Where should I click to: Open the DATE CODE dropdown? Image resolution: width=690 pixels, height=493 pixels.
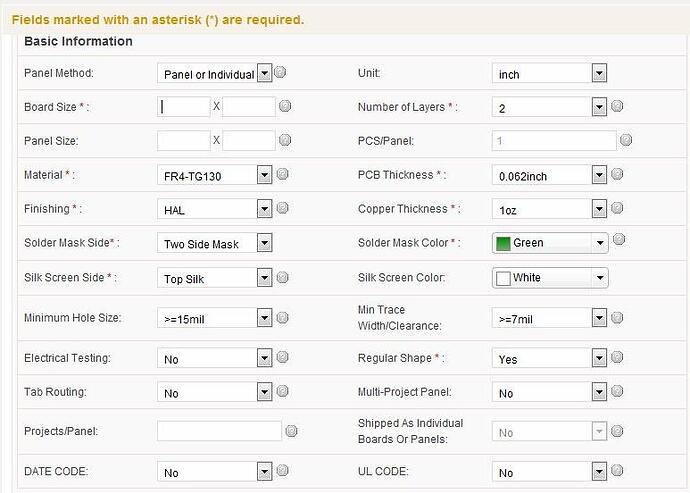(215, 471)
